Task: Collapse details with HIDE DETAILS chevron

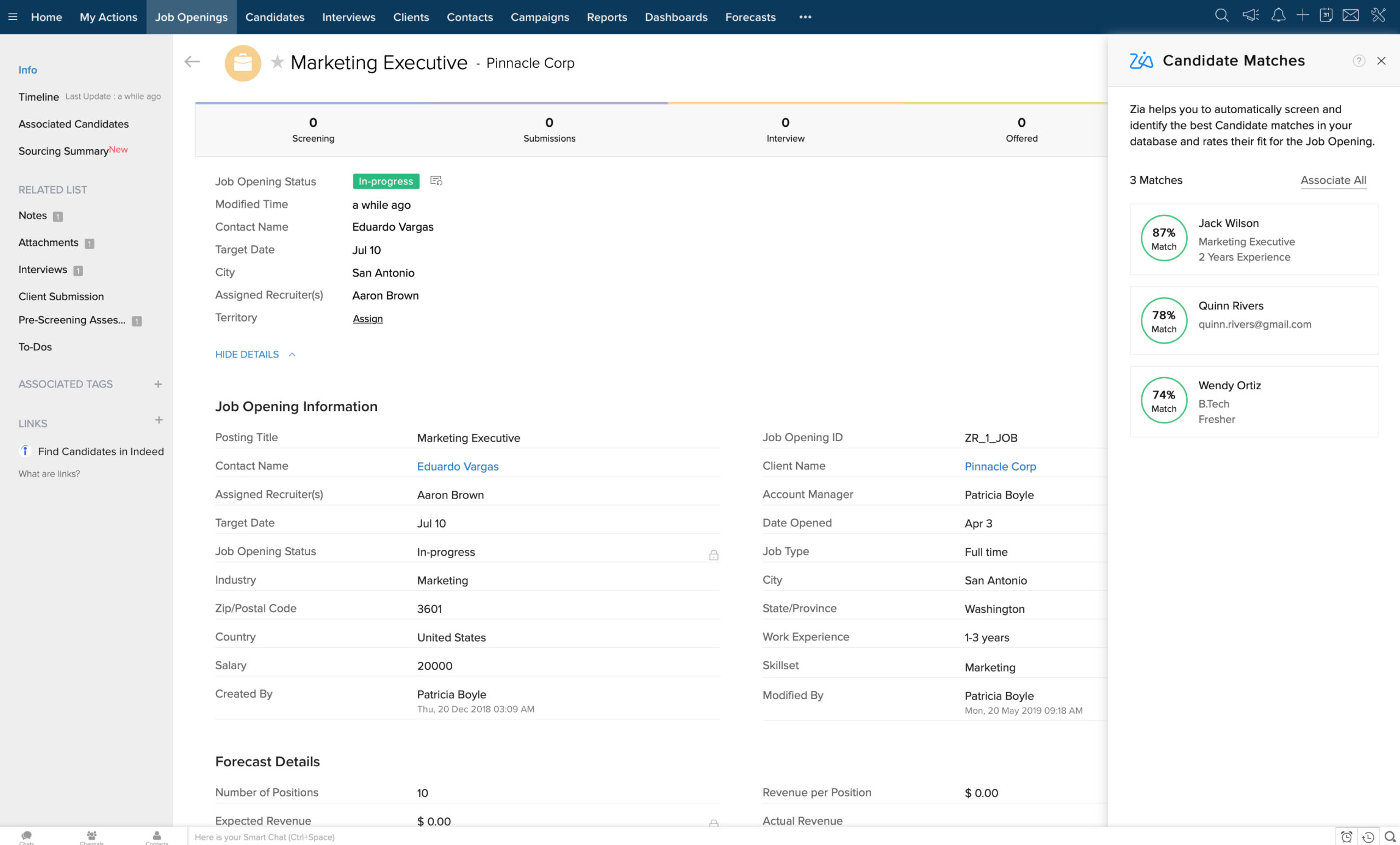Action: coord(292,354)
